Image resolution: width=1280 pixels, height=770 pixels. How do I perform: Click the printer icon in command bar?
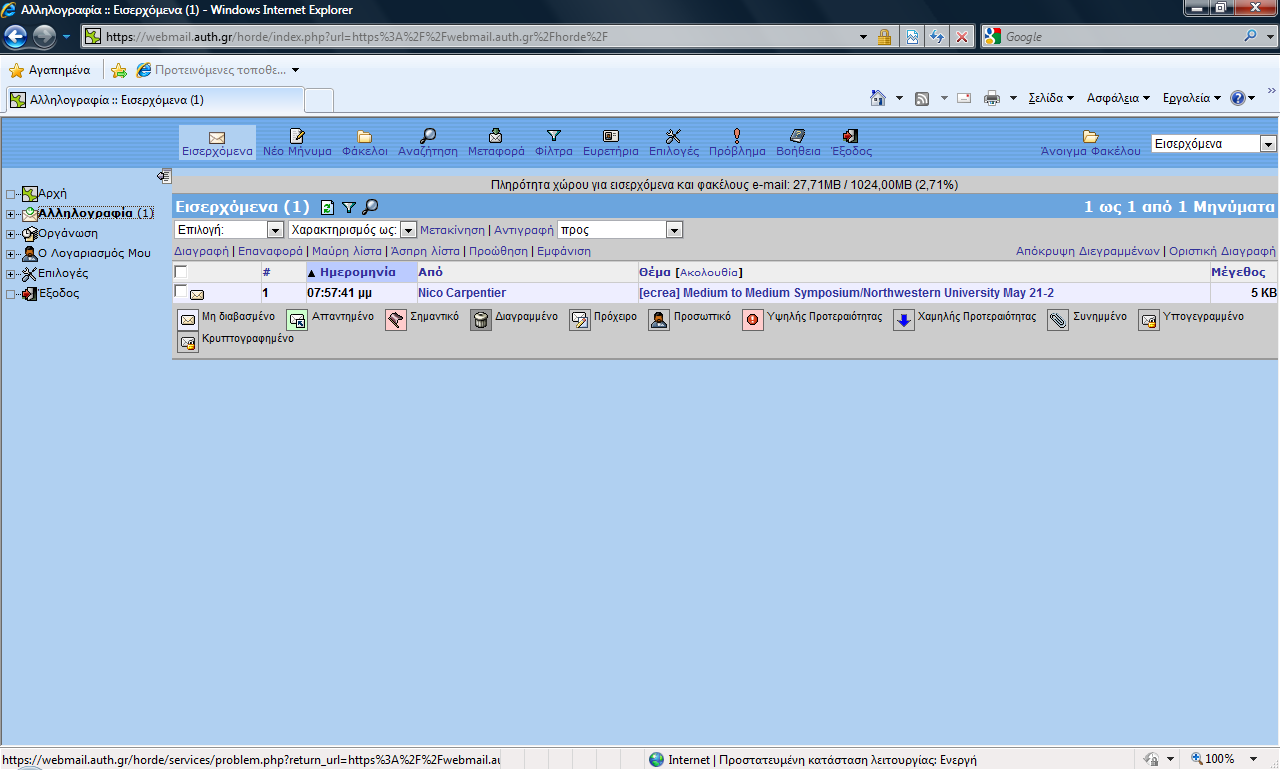(992, 98)
